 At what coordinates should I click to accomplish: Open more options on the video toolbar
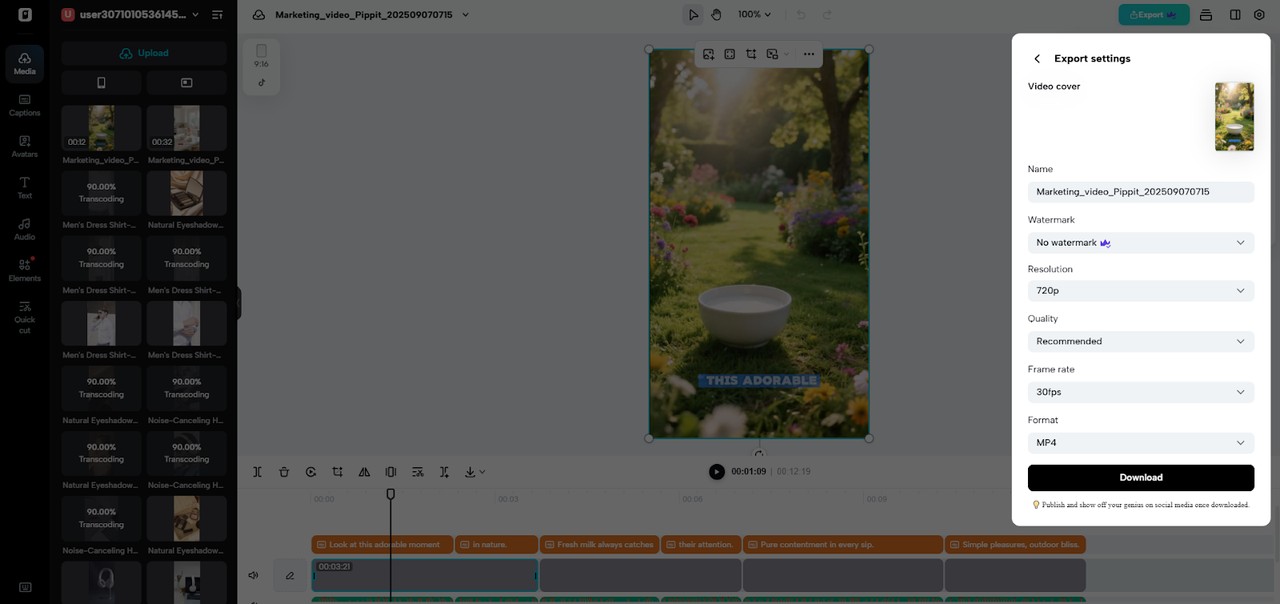click(x=808, y=54)
